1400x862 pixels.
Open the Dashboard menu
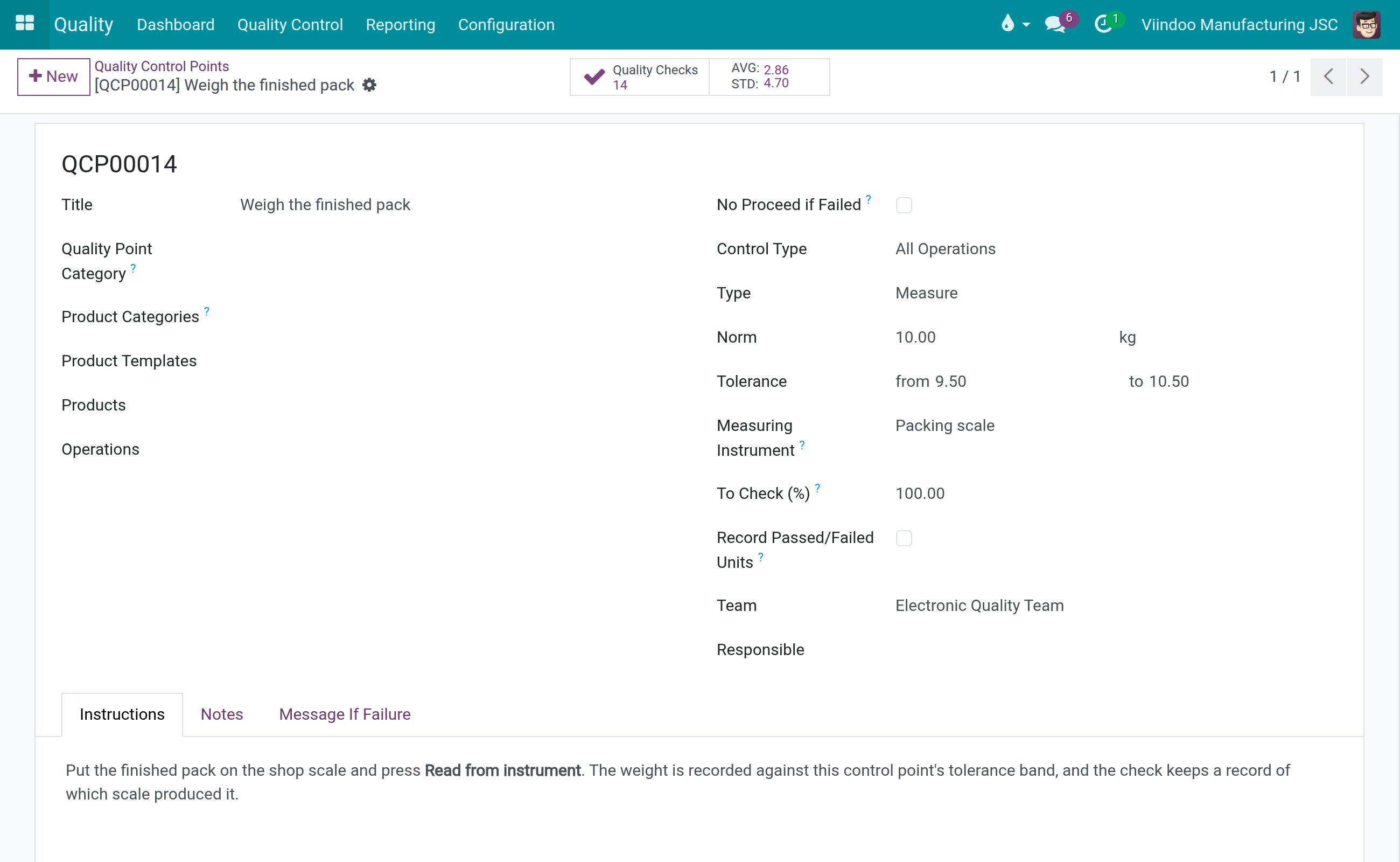point(176,25)
